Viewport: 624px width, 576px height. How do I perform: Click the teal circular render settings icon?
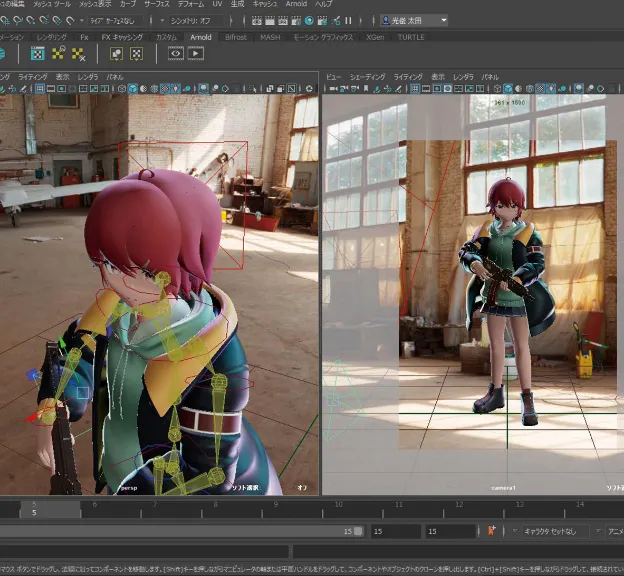[309, 21]
